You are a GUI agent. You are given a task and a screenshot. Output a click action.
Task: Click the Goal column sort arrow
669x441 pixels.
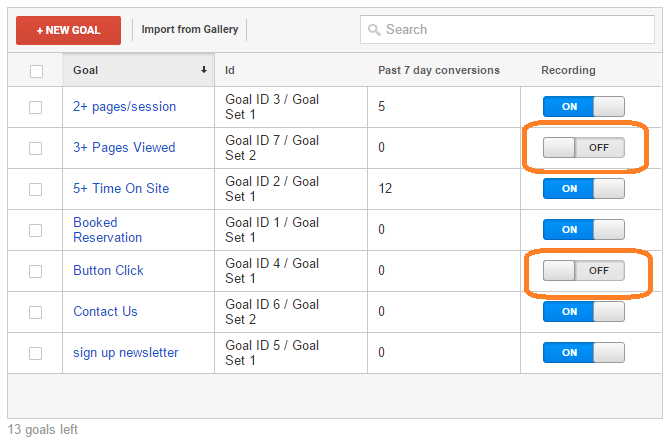[204, 70]
